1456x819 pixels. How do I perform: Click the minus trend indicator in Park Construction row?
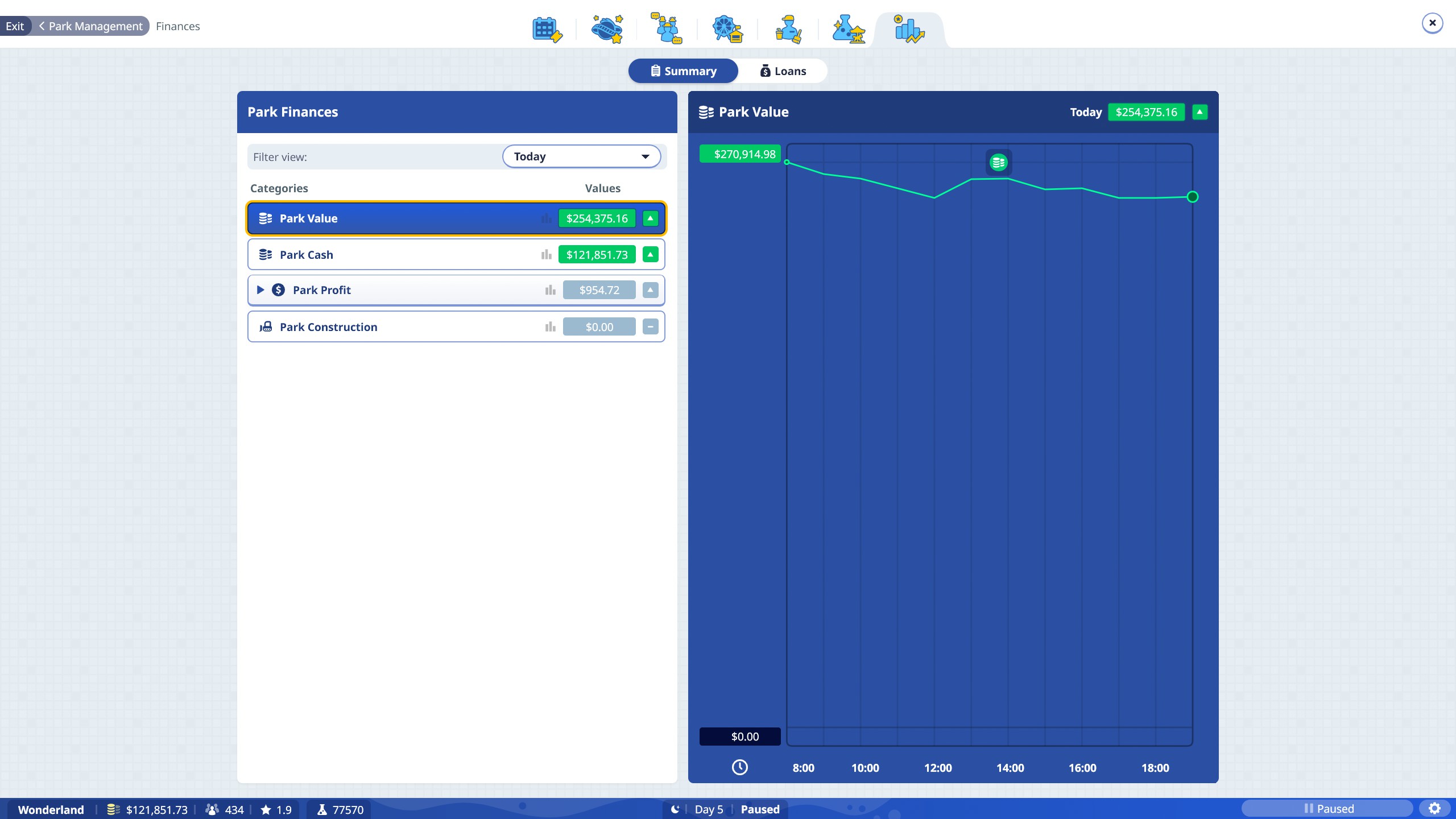[650, 326]
